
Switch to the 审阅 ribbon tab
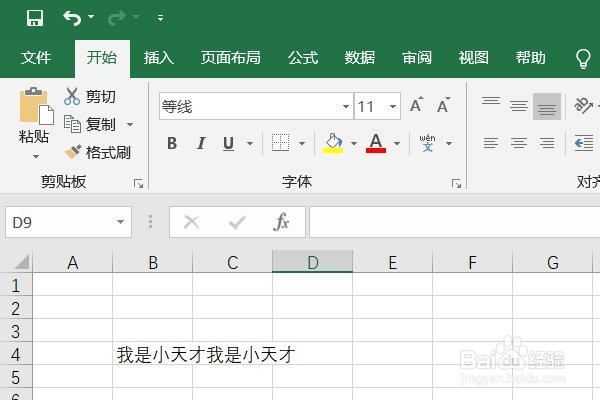click(x=417, y=58)
